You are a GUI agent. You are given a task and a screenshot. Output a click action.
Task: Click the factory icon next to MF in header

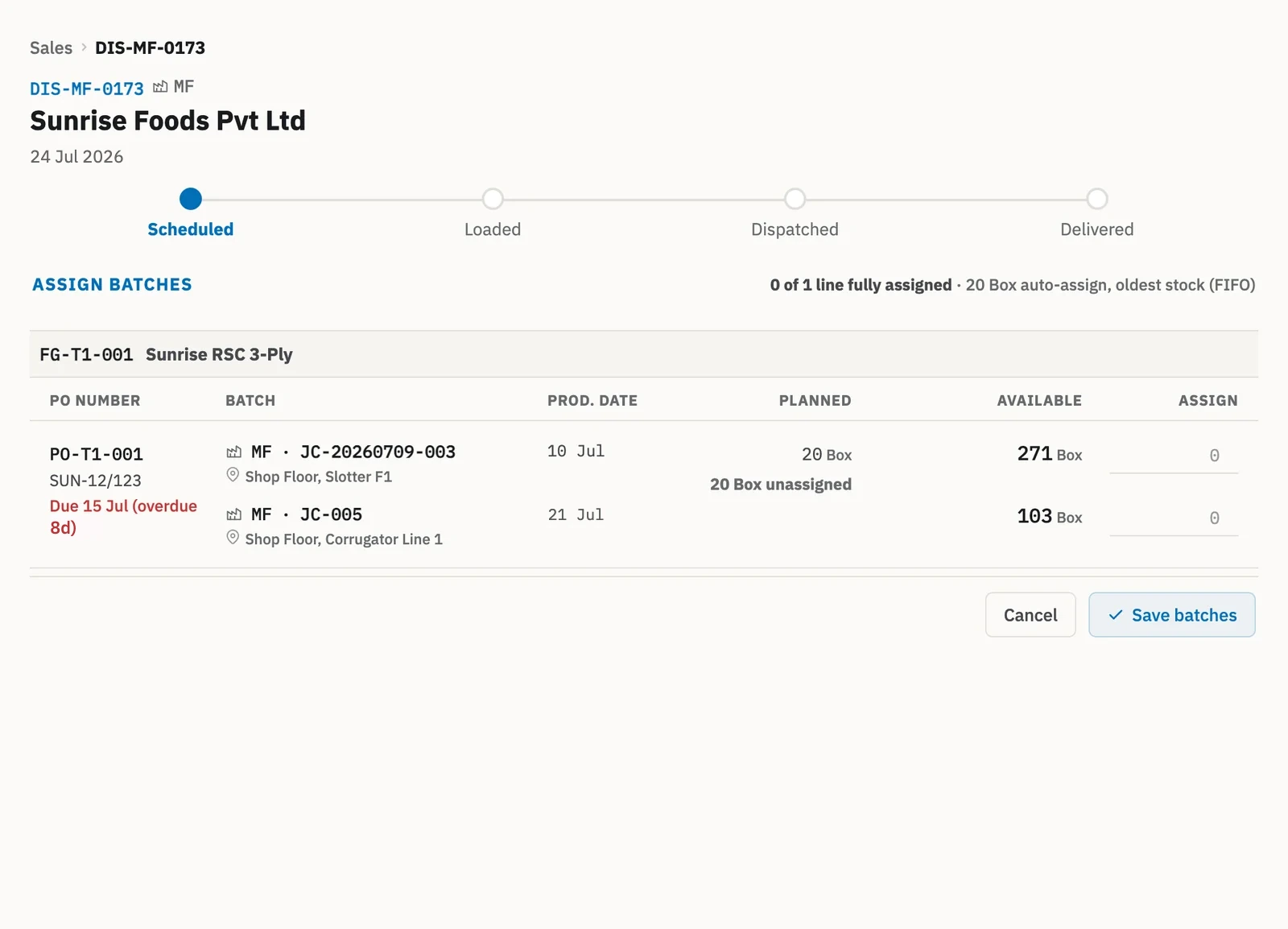pyautogui.click(x=160, y=87)
